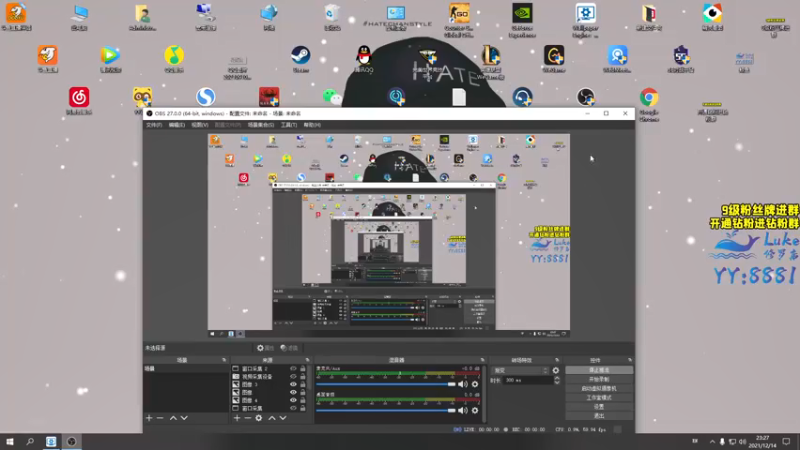Open the OBS Studio desktop shortcut
The height and width of the screenshot is (450, 800).
point(586,96)
